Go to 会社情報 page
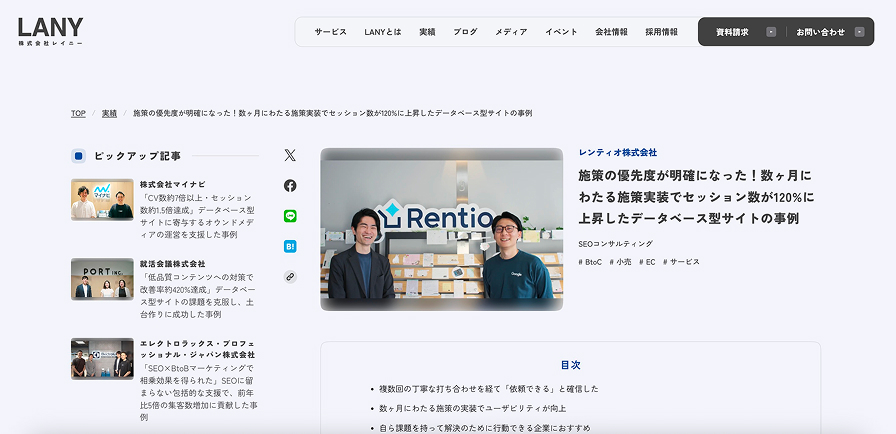 (611, 32)
